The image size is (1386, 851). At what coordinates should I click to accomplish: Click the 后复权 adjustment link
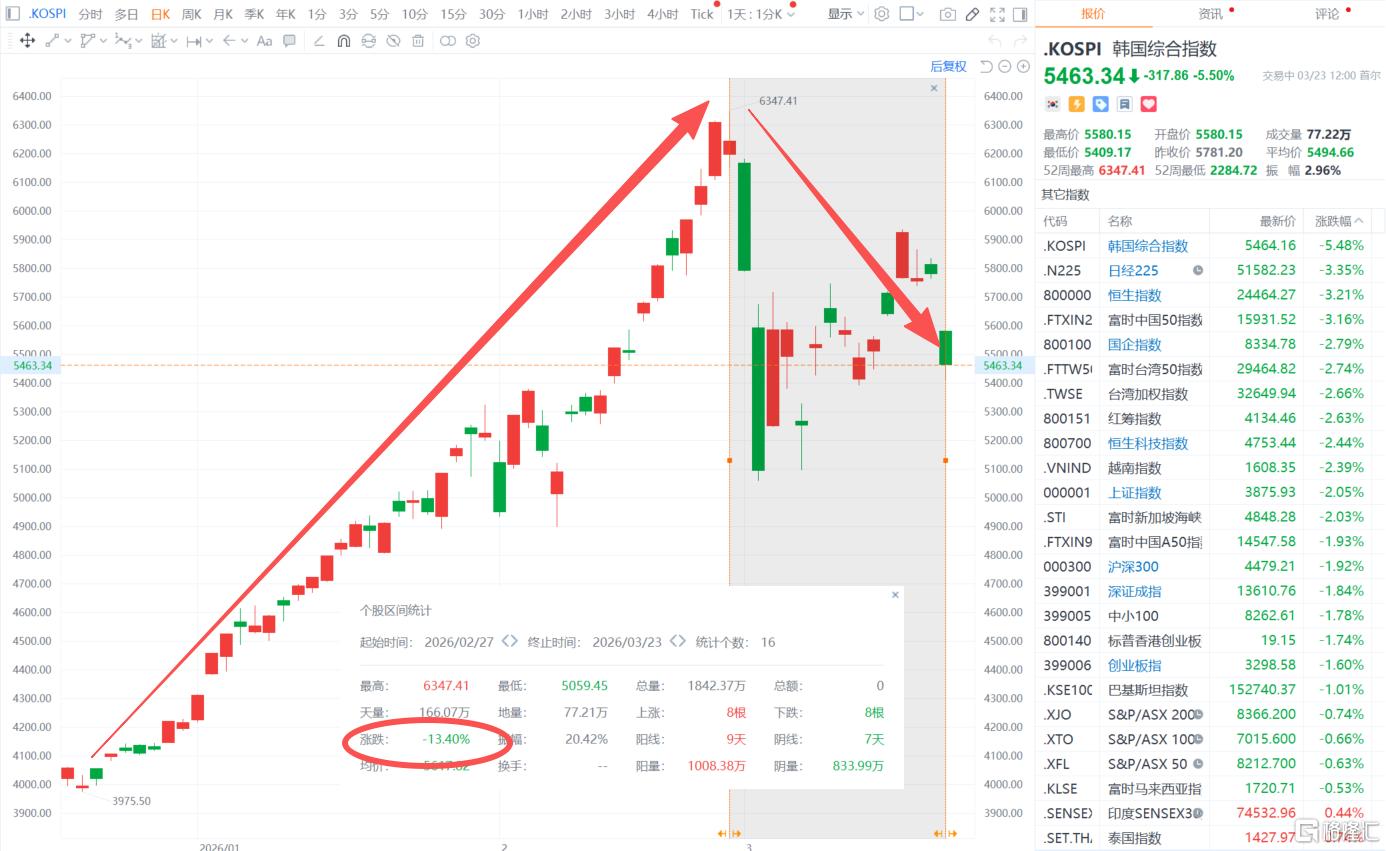(x=948, y=66)
